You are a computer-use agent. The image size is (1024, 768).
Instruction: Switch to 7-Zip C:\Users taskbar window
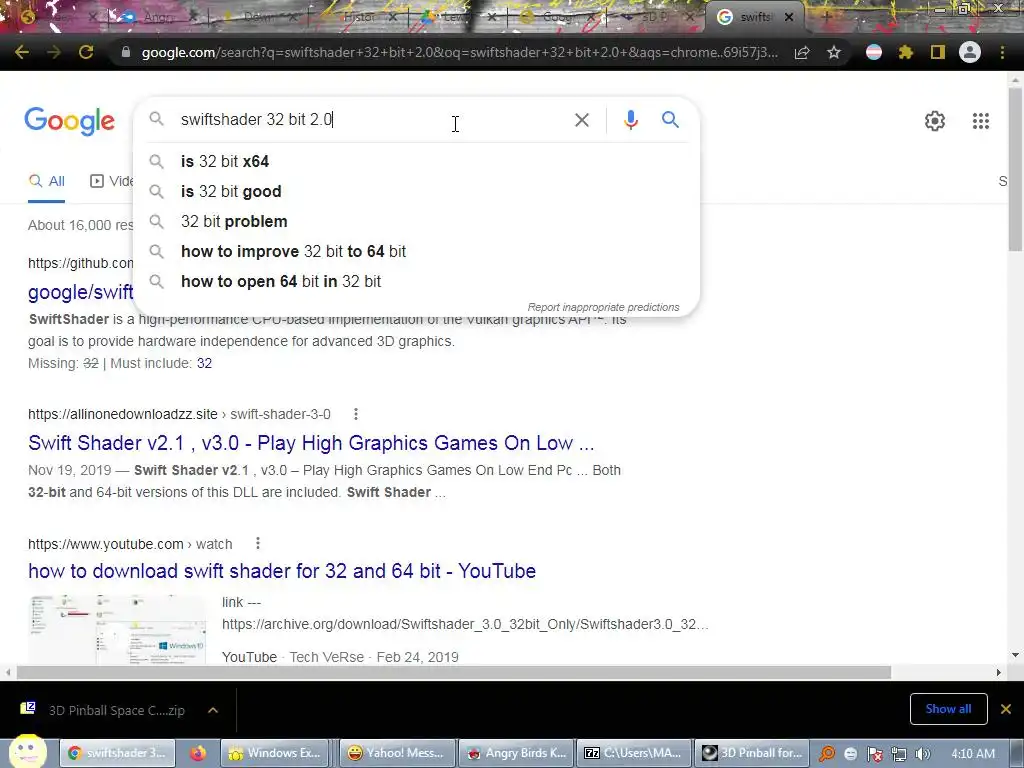click(x=633, y=753)
